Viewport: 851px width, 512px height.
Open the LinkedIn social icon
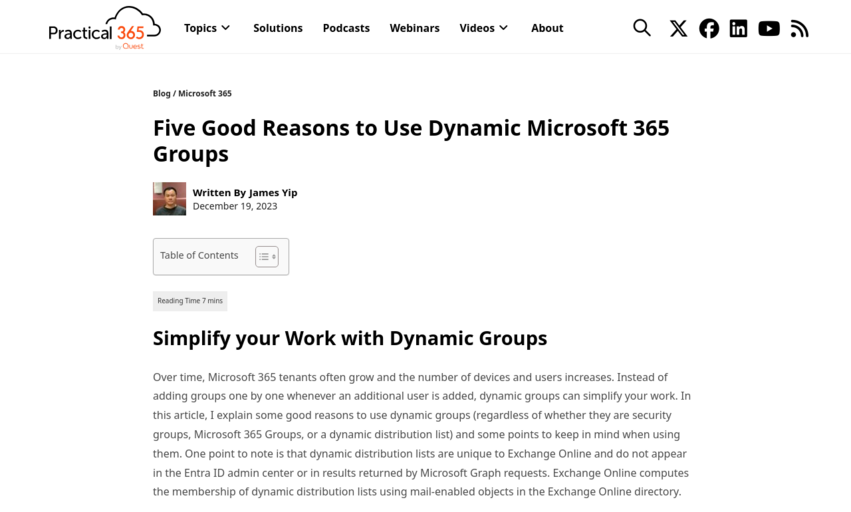tap(738, 28)
